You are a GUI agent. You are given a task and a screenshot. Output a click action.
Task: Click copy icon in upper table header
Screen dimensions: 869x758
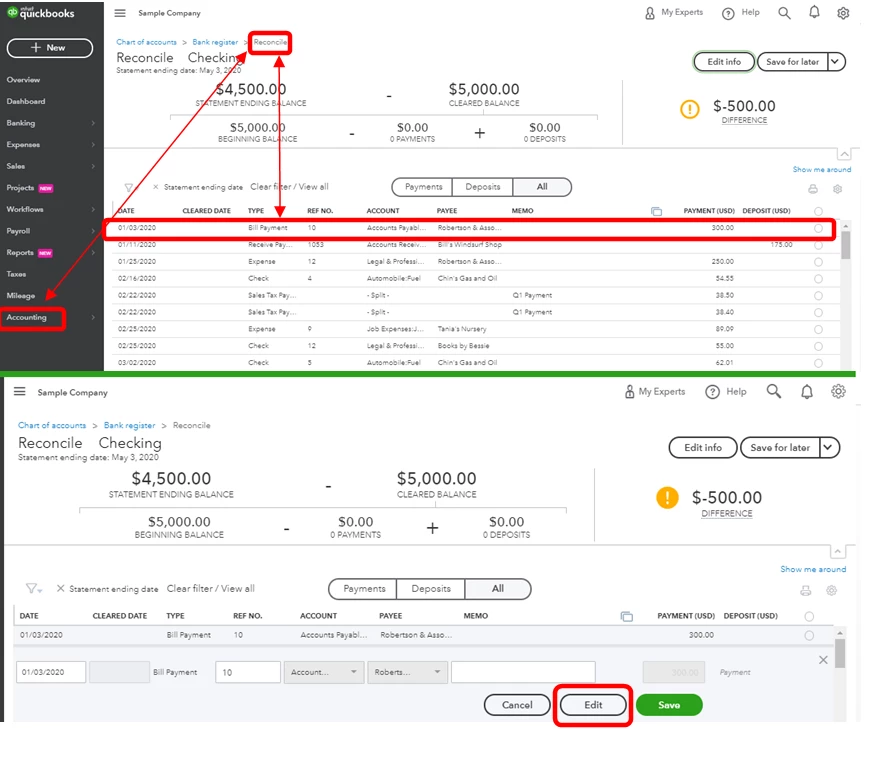(656, 211)
